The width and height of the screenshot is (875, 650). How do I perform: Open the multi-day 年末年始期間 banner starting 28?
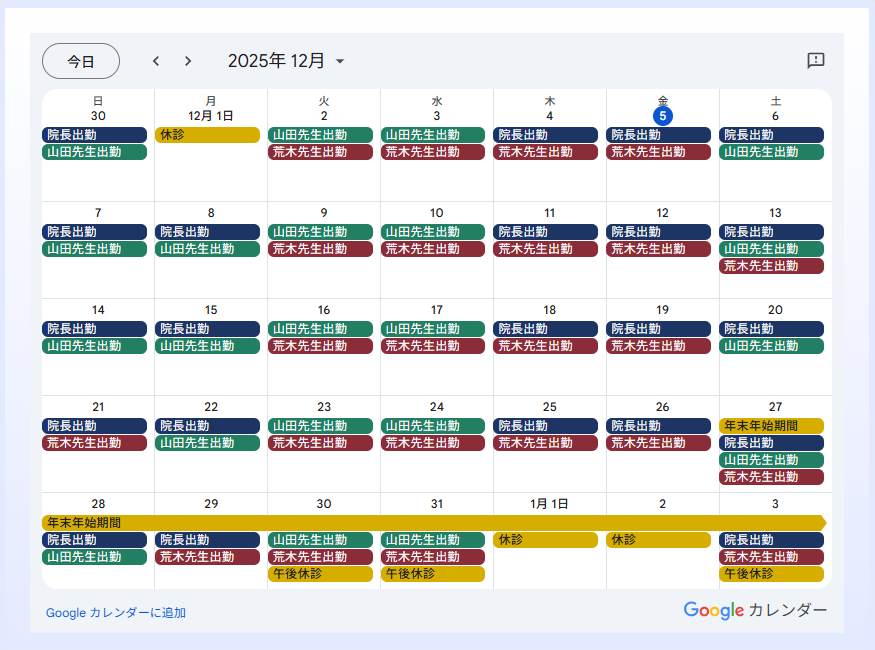[432, 523]
